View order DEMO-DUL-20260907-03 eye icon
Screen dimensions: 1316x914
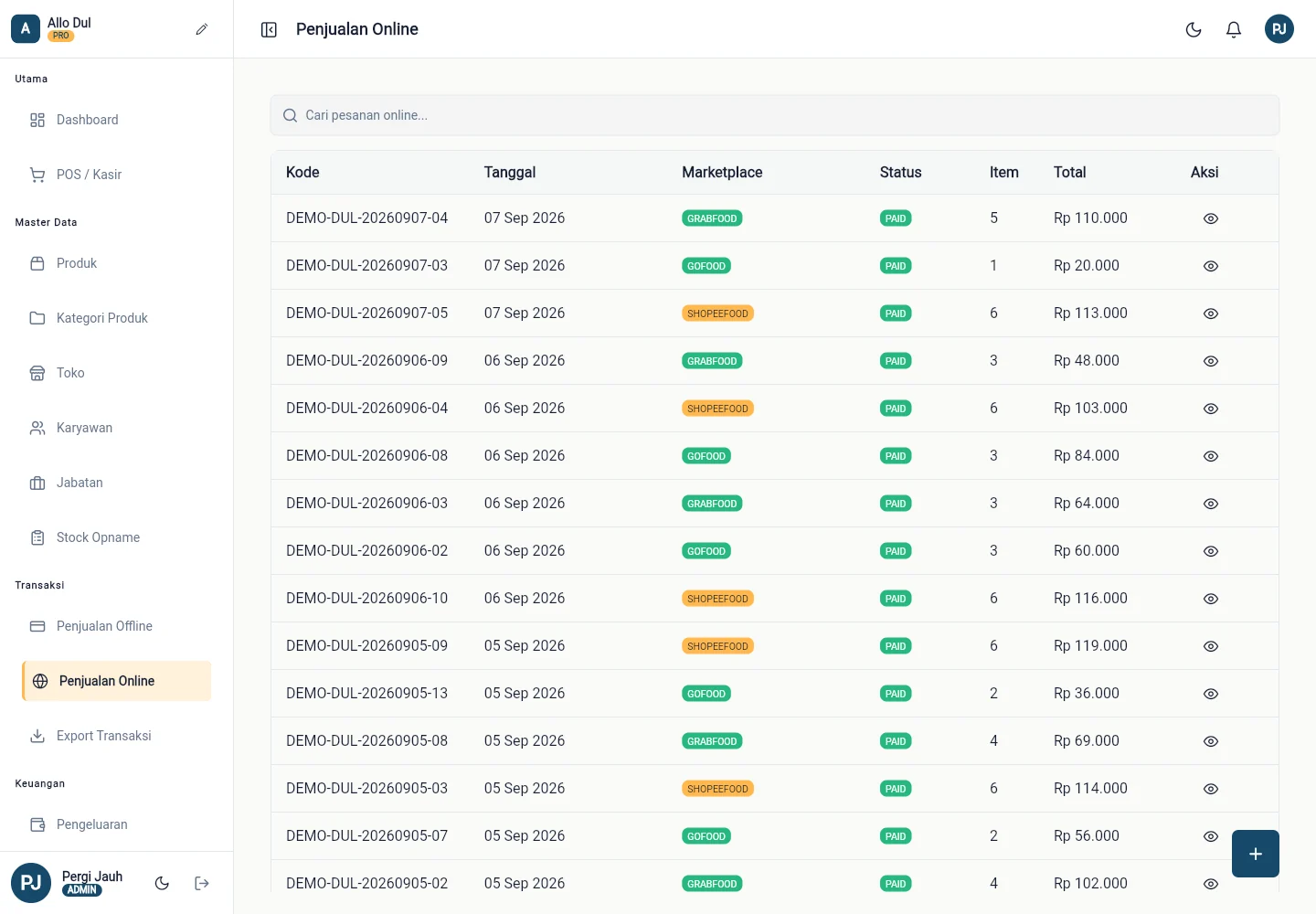(1211, 266)
